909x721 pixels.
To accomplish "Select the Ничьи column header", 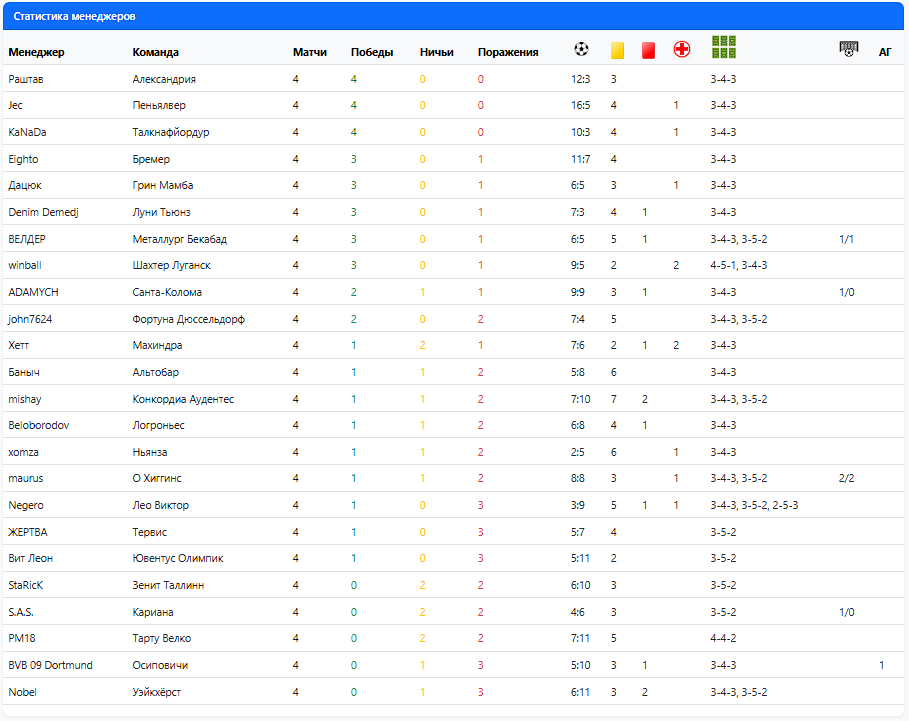I will click(436, 52).
